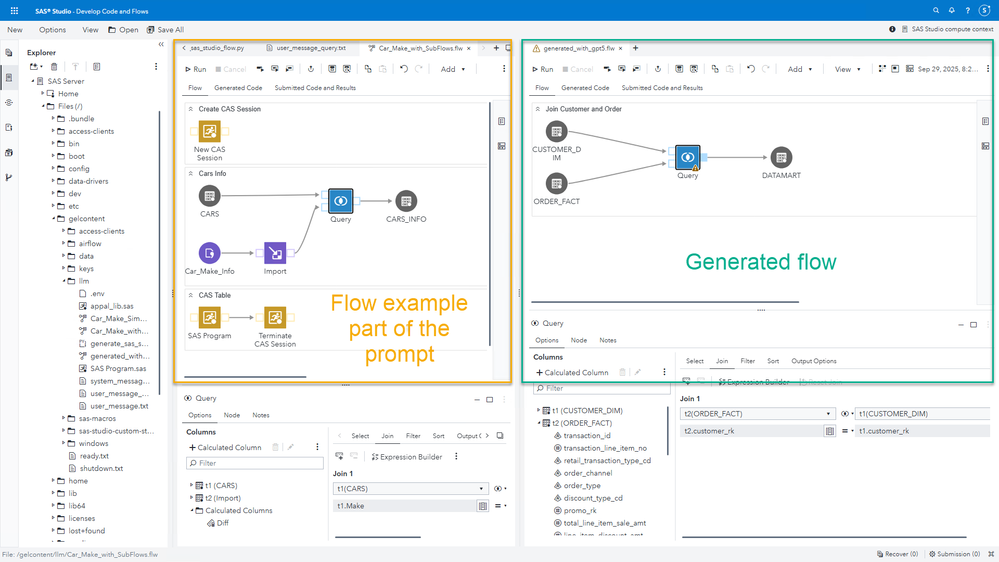Collapse Join Customer and Order subflow
This screenshot has width=999, height=562.
(538, 109)
